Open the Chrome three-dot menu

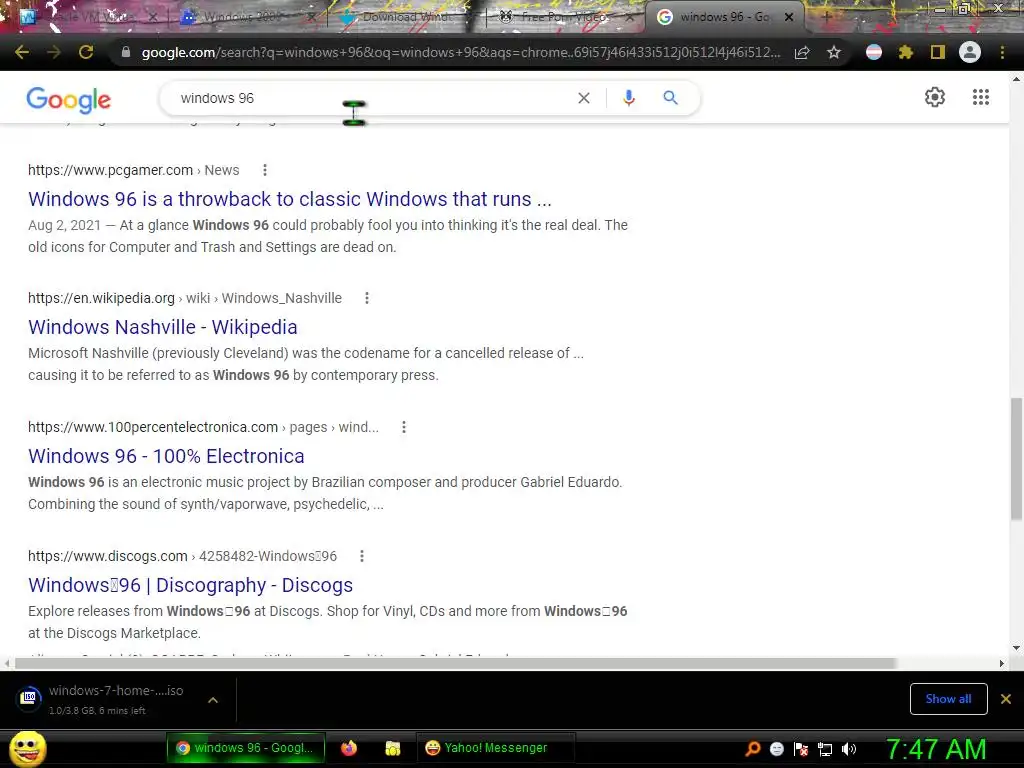tap(1002, 52)
